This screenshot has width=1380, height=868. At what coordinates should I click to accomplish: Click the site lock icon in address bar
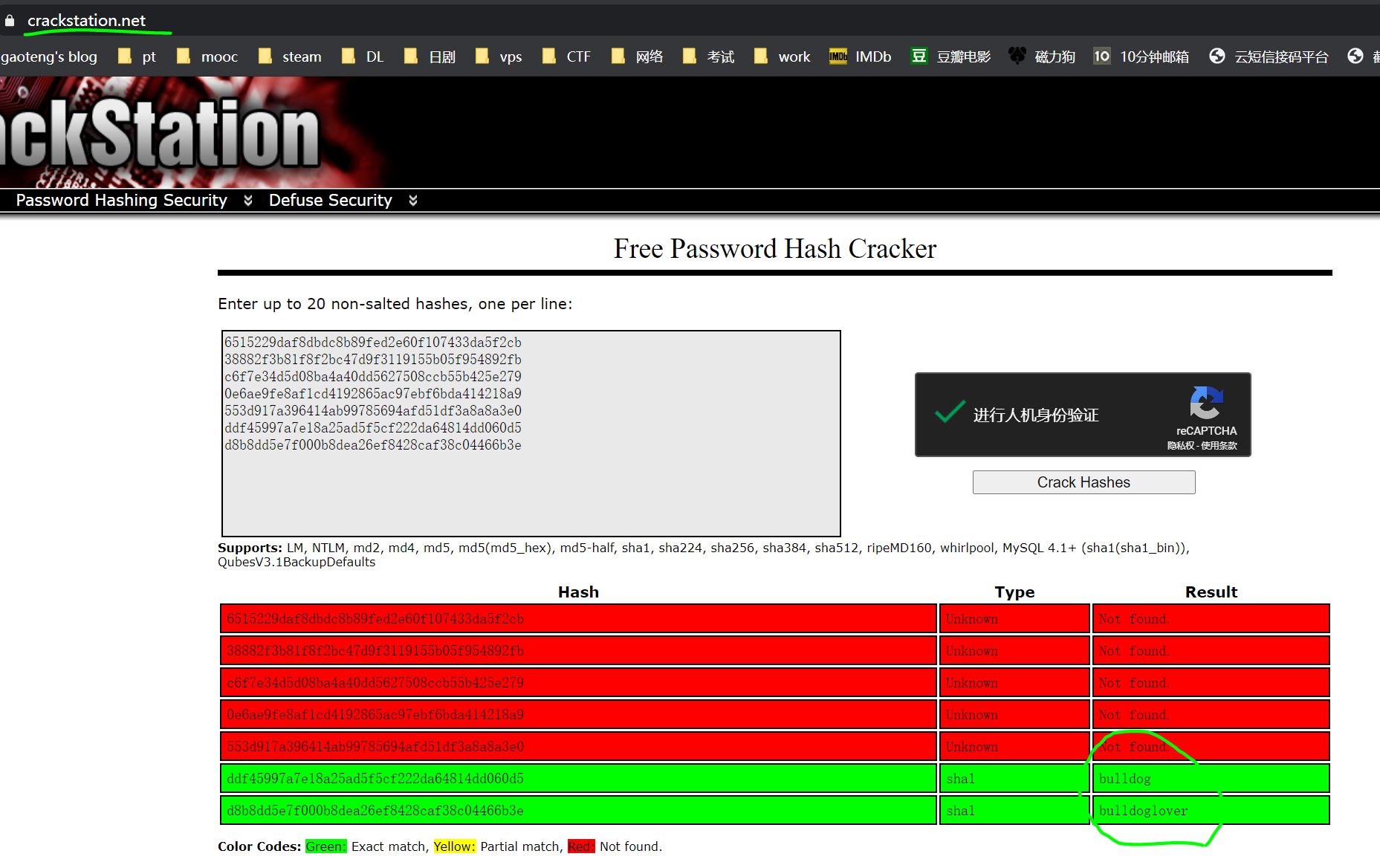click(10, 21)
